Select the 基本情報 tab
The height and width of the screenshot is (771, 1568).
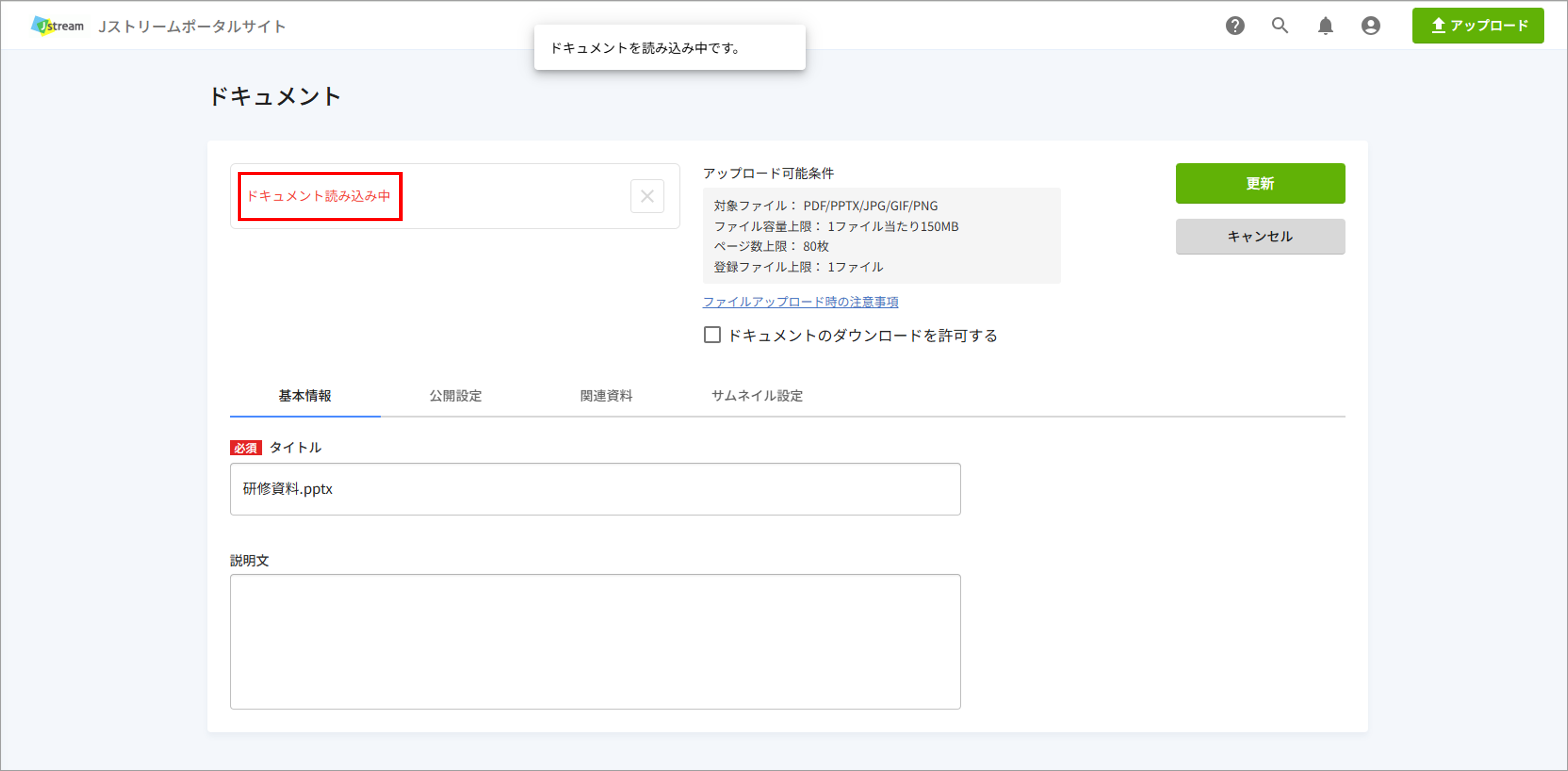[305, 396]
